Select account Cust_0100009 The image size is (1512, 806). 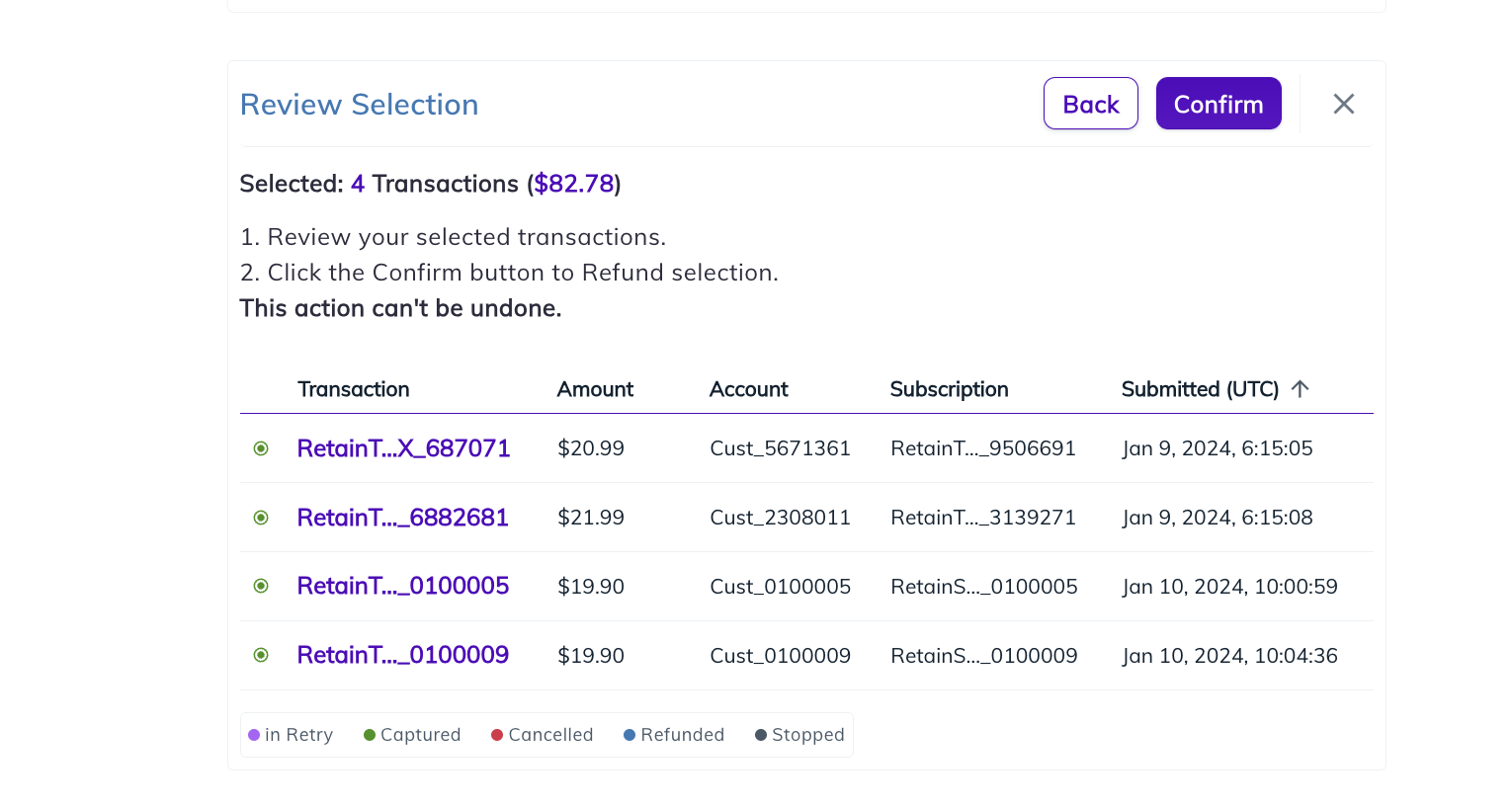coord(780,656)
